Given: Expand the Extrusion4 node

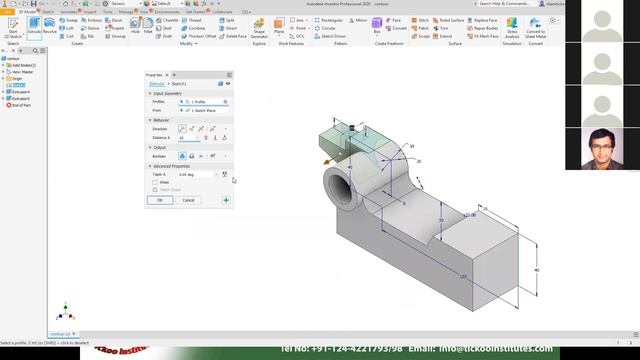Looking at the screenshot, I should [x=3, y=92].
